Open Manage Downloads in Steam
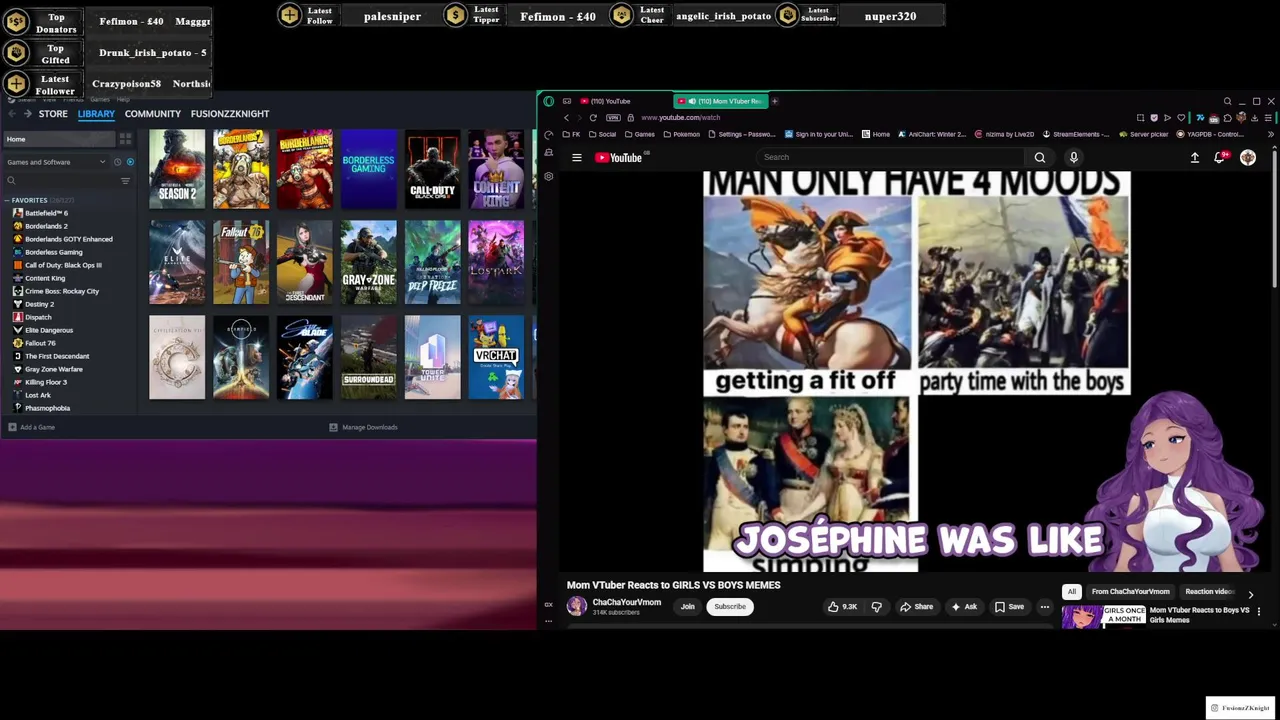Screen dimensions: 1280x720 [364, 427]
